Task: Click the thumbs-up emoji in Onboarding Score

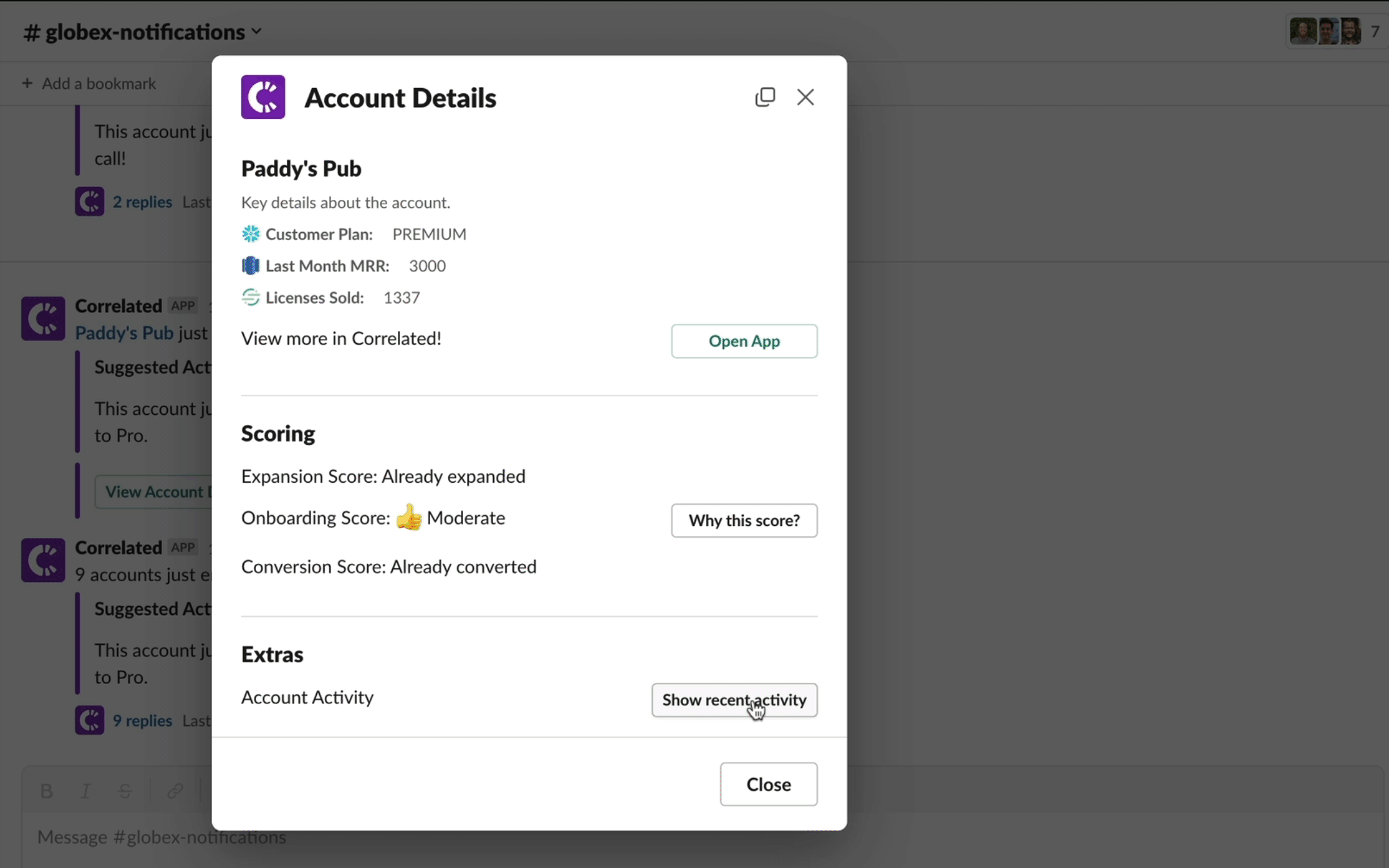Action: [x=408, y=517]
